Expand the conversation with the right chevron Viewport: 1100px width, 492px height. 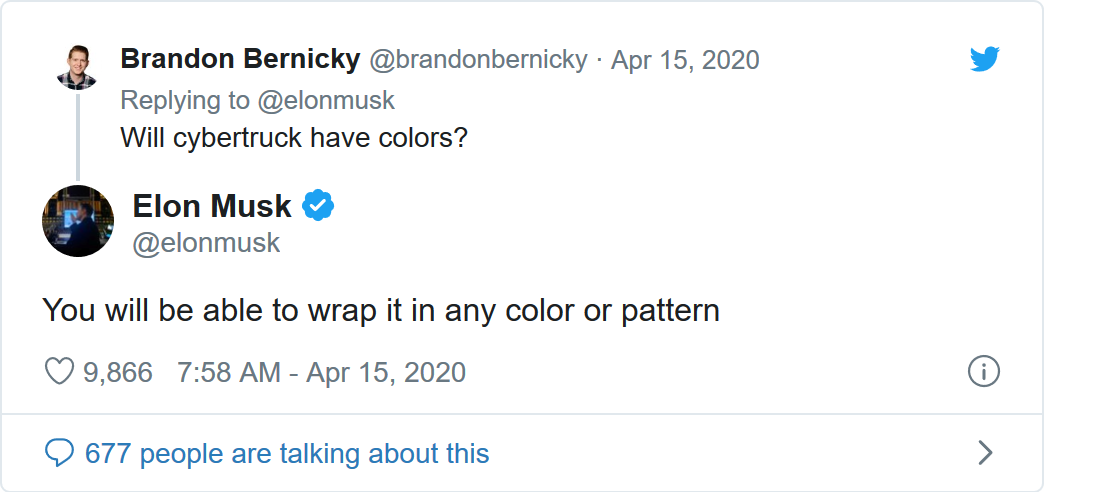pos(985,454)
